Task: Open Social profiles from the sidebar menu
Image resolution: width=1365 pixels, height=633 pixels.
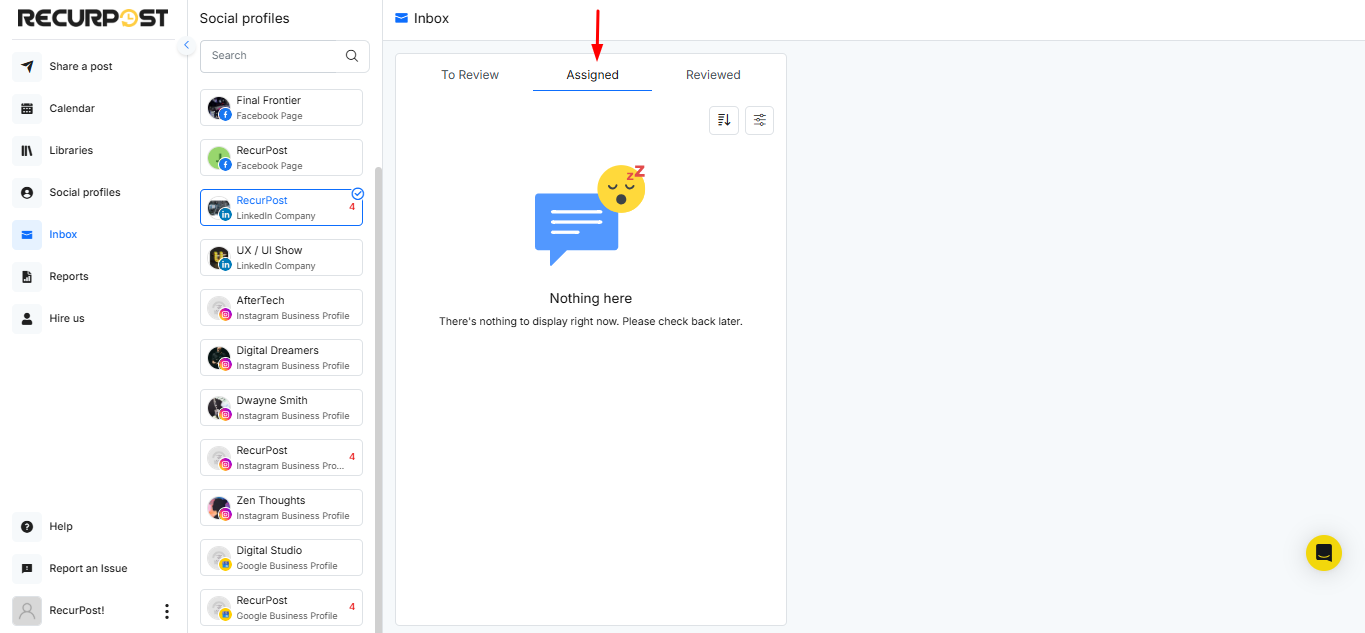Action: [x=85, y=192]
